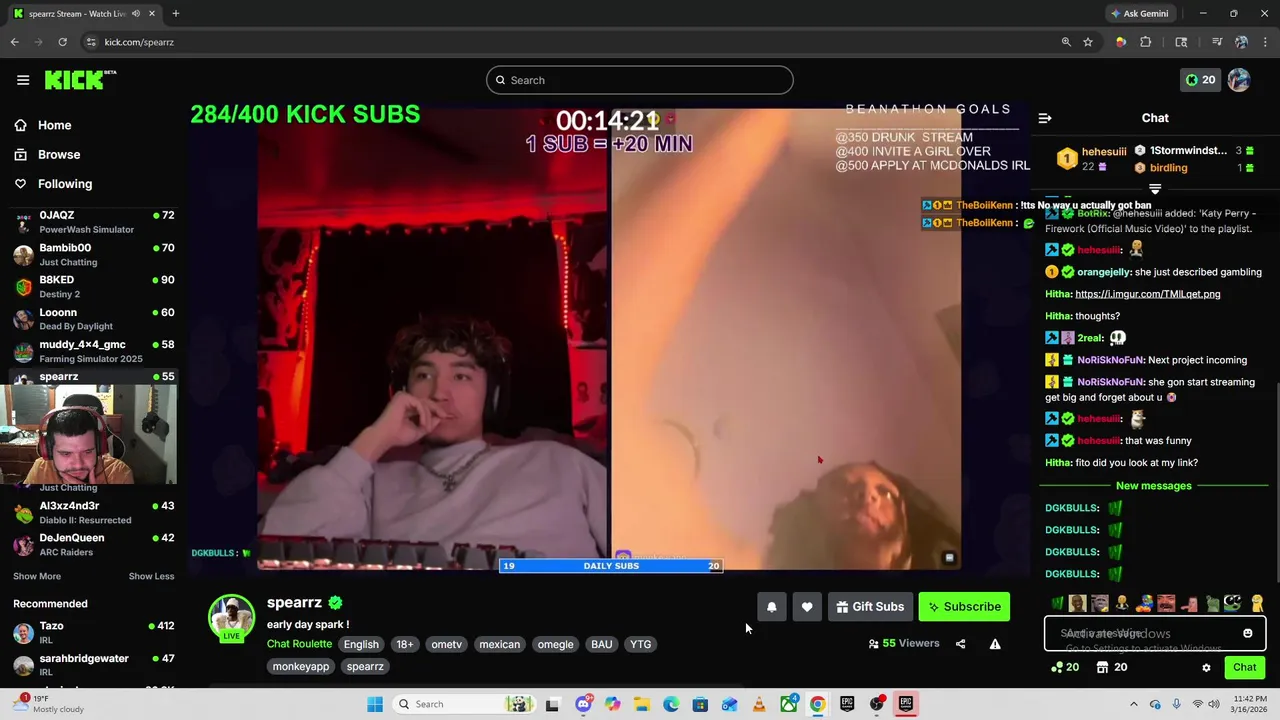The height and width of the screenshot is (720, 1280).
Task: Expand the chat leaderboard chevron
Action: coord(1155,188)
